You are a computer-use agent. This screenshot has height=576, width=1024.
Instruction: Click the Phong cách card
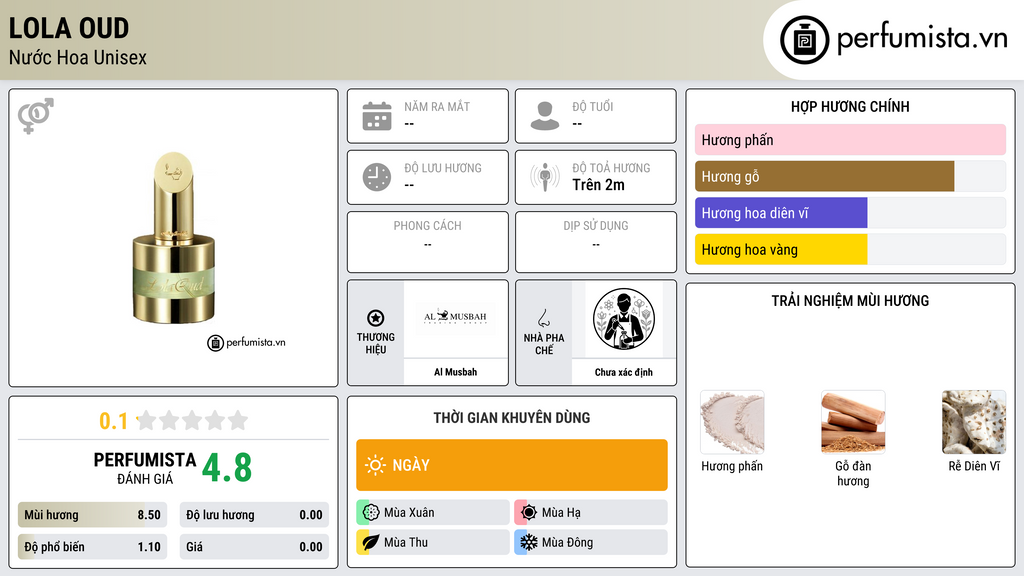pyautogui.click(x=428, y=242)
